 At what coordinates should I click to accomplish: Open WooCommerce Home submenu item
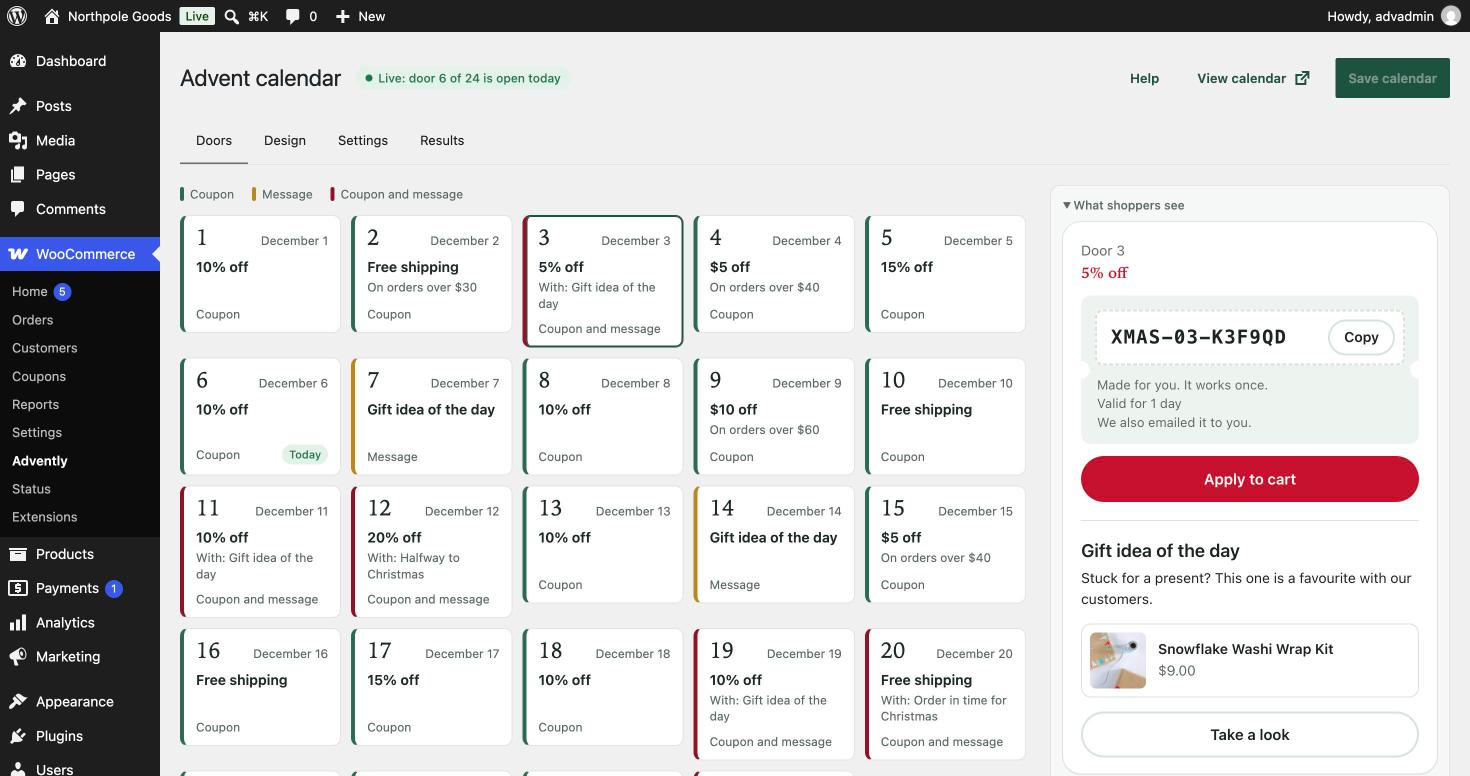point(30,292)
